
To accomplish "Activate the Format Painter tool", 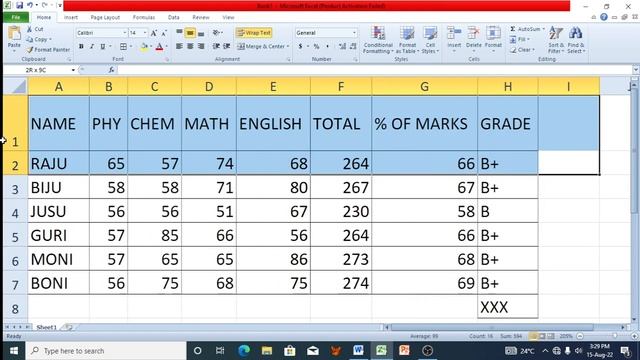I will (48, 50).
